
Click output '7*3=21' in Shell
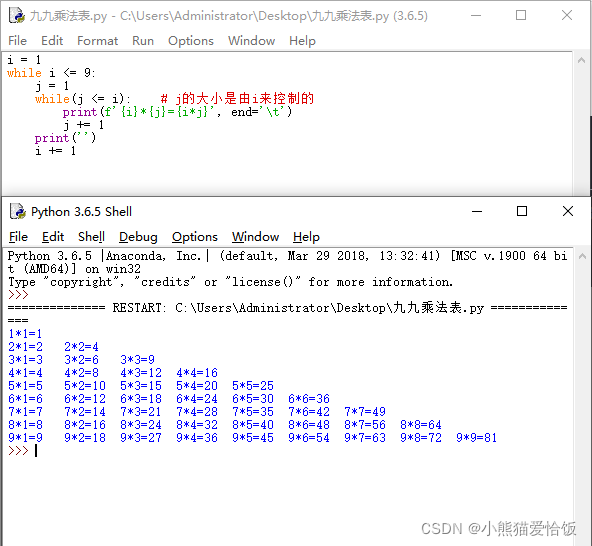140,412
